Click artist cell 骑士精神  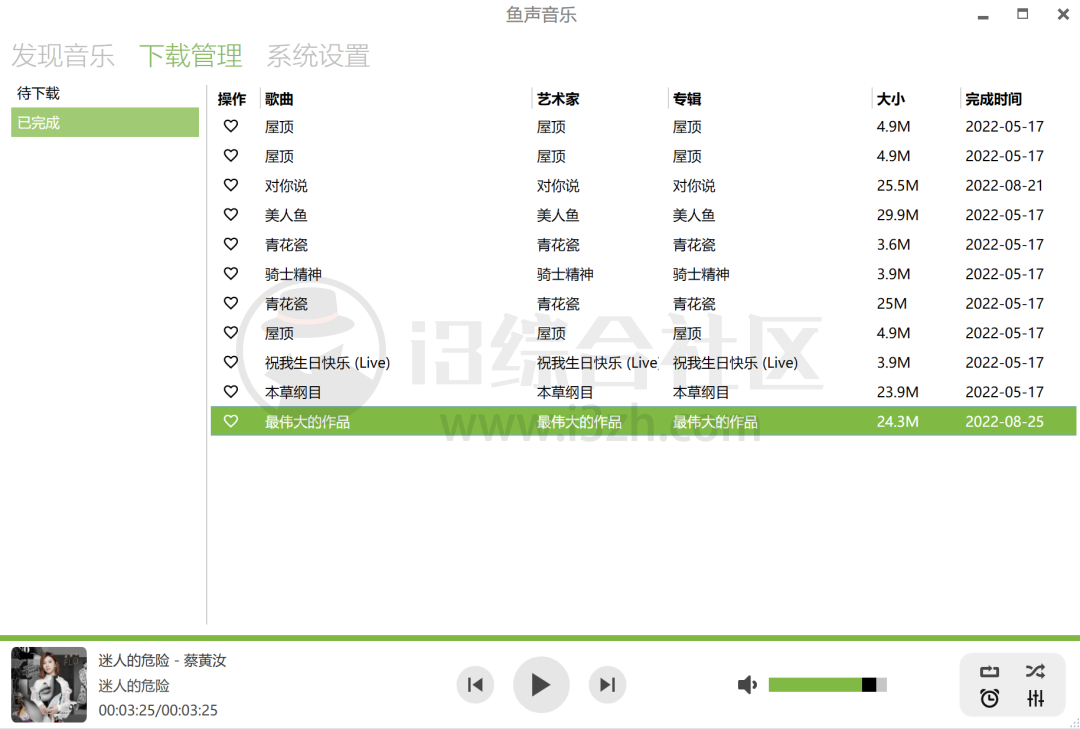[x=565, y=274]
